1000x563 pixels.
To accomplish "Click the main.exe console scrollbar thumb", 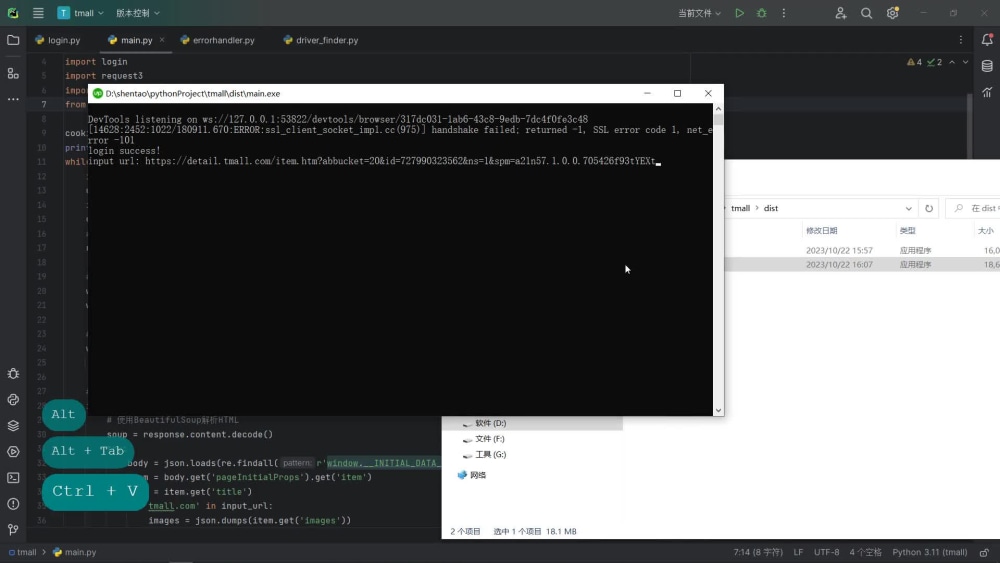I will coord(718,121).
